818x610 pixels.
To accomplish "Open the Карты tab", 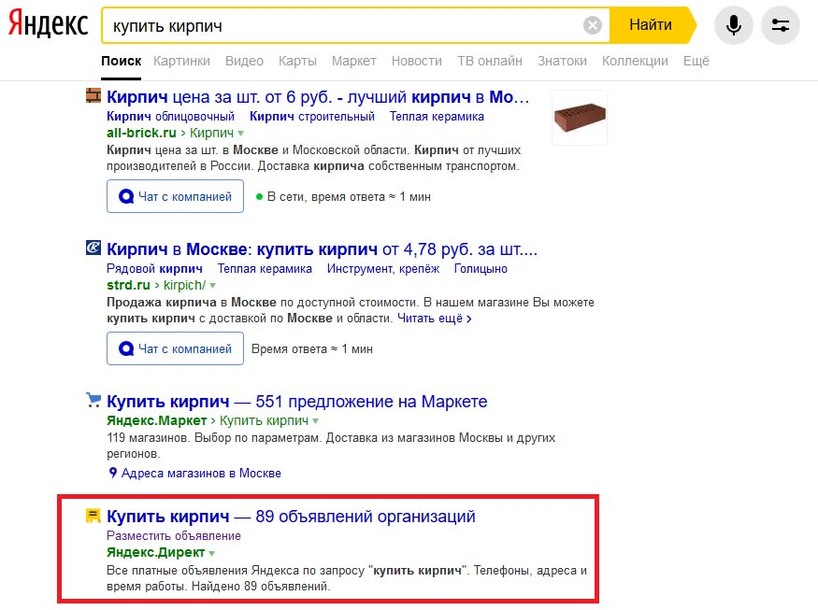I will [x=297, y=61].
